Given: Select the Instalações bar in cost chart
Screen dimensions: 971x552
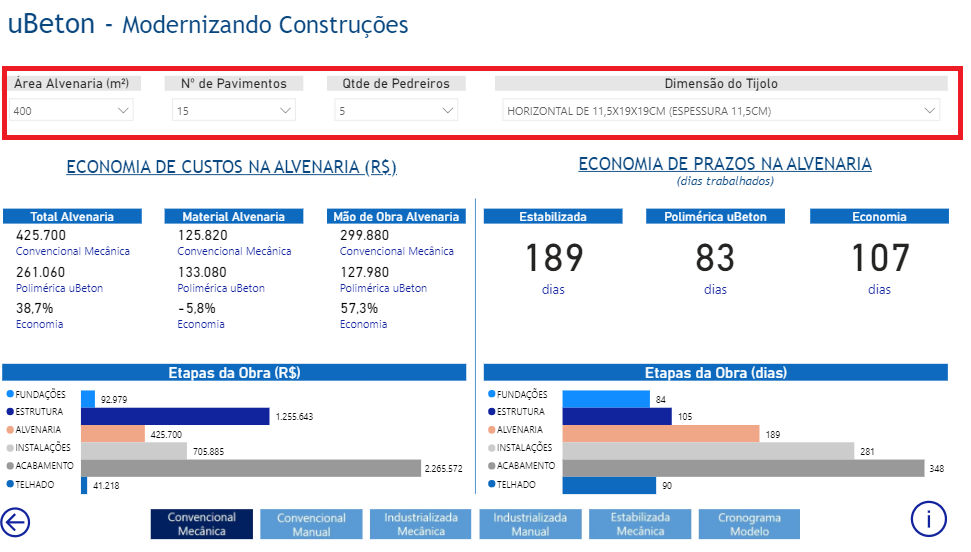Looking at the screenshot, I should 134,451.
